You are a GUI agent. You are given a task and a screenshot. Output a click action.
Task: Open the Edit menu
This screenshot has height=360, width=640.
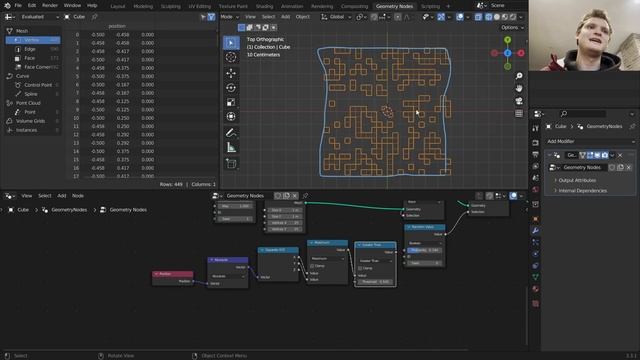coord(32,6)
